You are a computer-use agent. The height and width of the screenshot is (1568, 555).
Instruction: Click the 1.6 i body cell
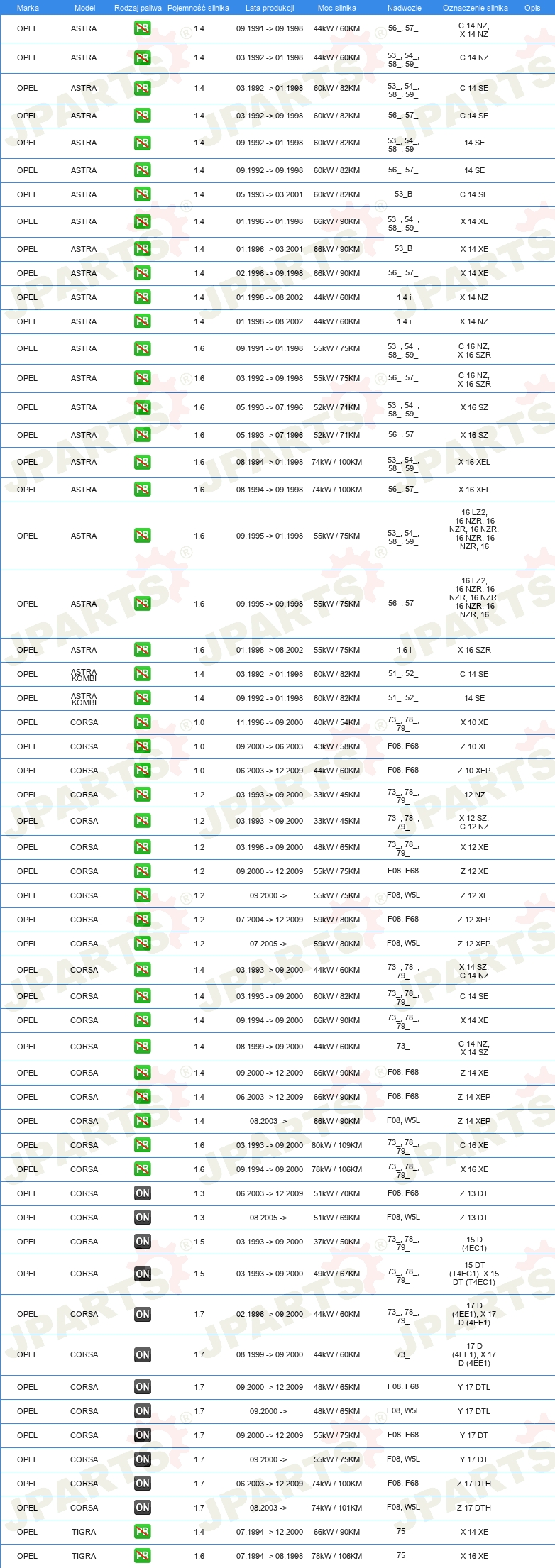(404, 650)
